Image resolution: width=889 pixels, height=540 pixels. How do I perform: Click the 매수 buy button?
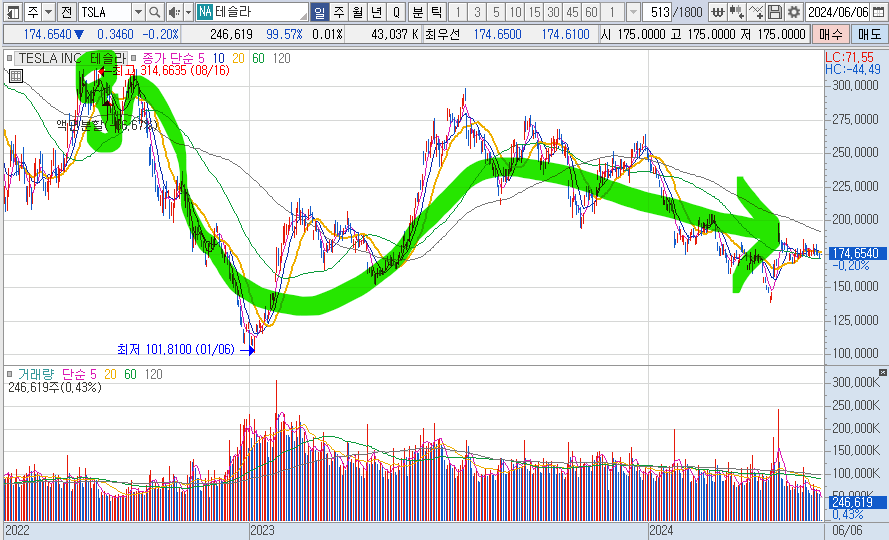(830, 35)
